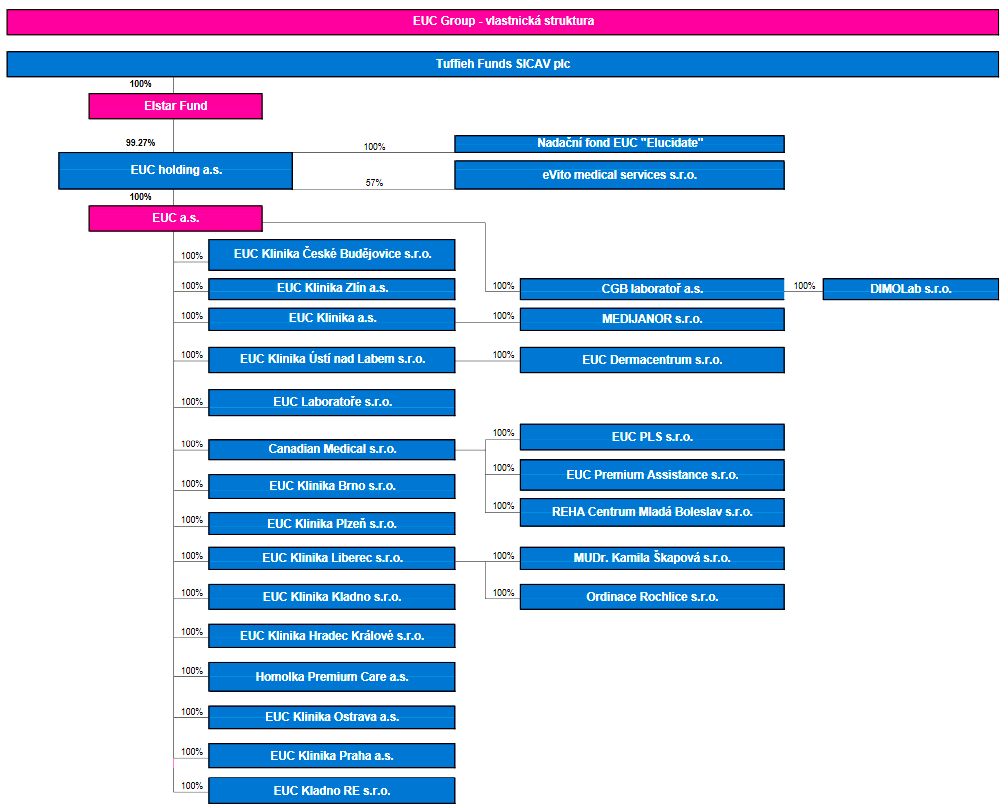Screen dimensions: 1008x808
Task: Click eVito medical services s.r.o. box
Action: [x=619, y=175]
